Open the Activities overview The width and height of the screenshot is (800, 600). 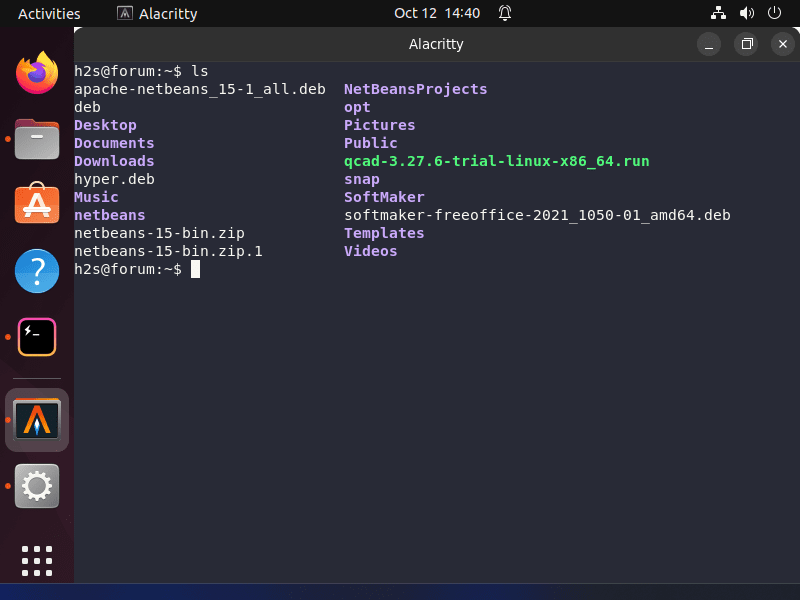pyautogui.click(x=49, y=13)
